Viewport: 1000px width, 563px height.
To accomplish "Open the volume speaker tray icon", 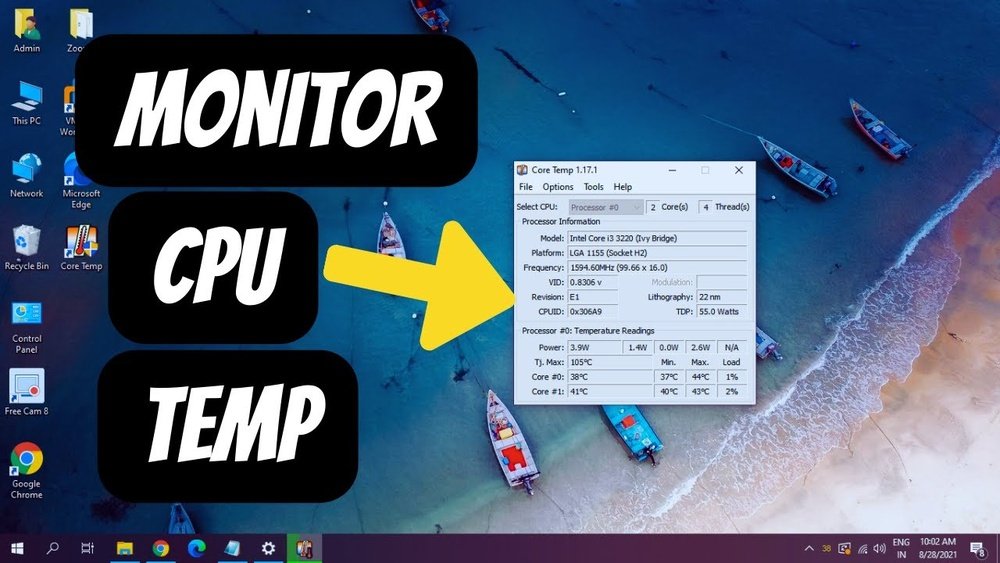I will coord(880,548).
